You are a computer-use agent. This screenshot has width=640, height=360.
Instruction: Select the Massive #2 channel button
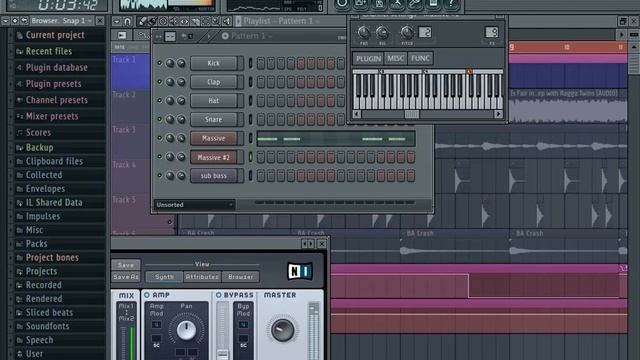tap(213, 157)
